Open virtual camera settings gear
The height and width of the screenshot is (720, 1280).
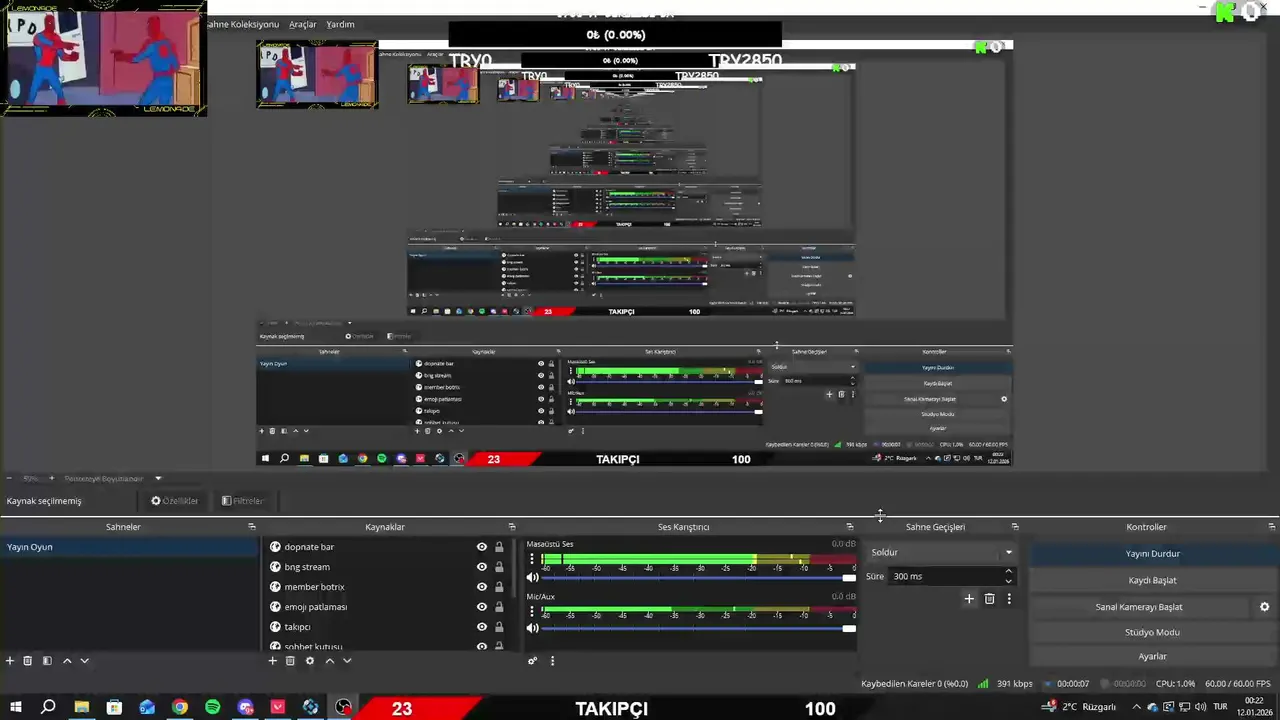[1264, 607]
